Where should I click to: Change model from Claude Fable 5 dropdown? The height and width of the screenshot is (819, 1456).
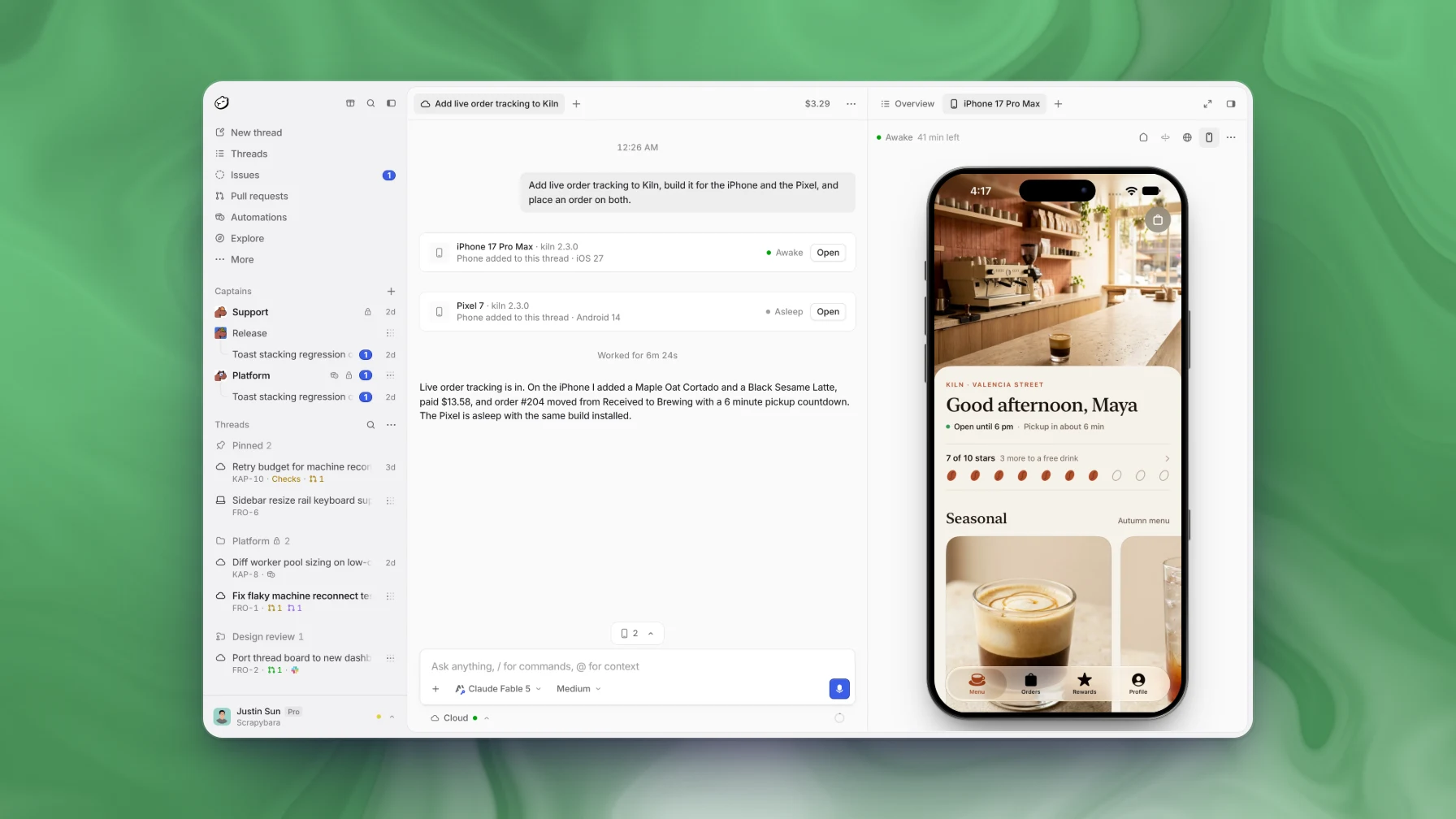click(x=497, y=689)
